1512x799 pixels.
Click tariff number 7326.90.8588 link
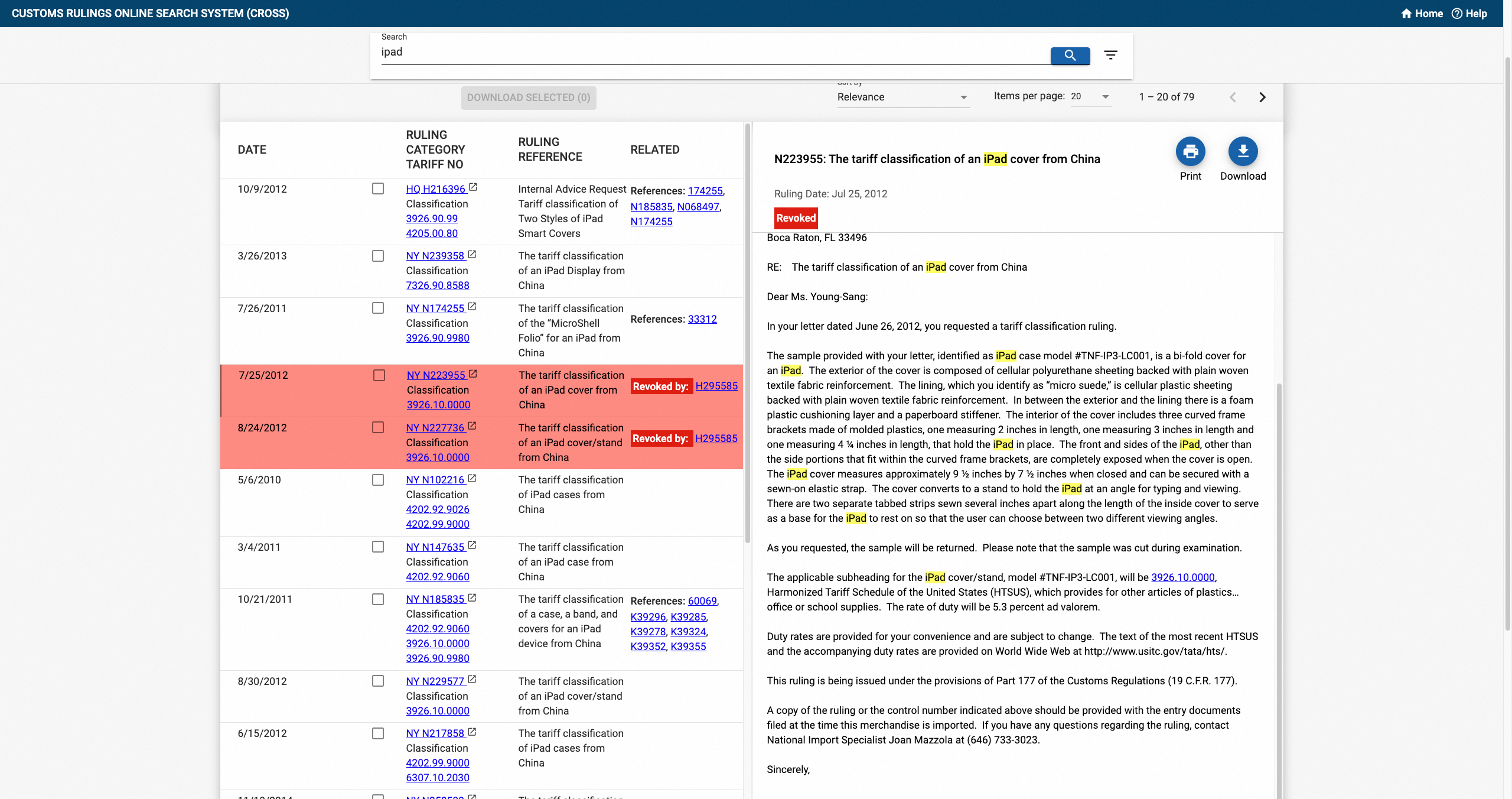tap(438, 285)
